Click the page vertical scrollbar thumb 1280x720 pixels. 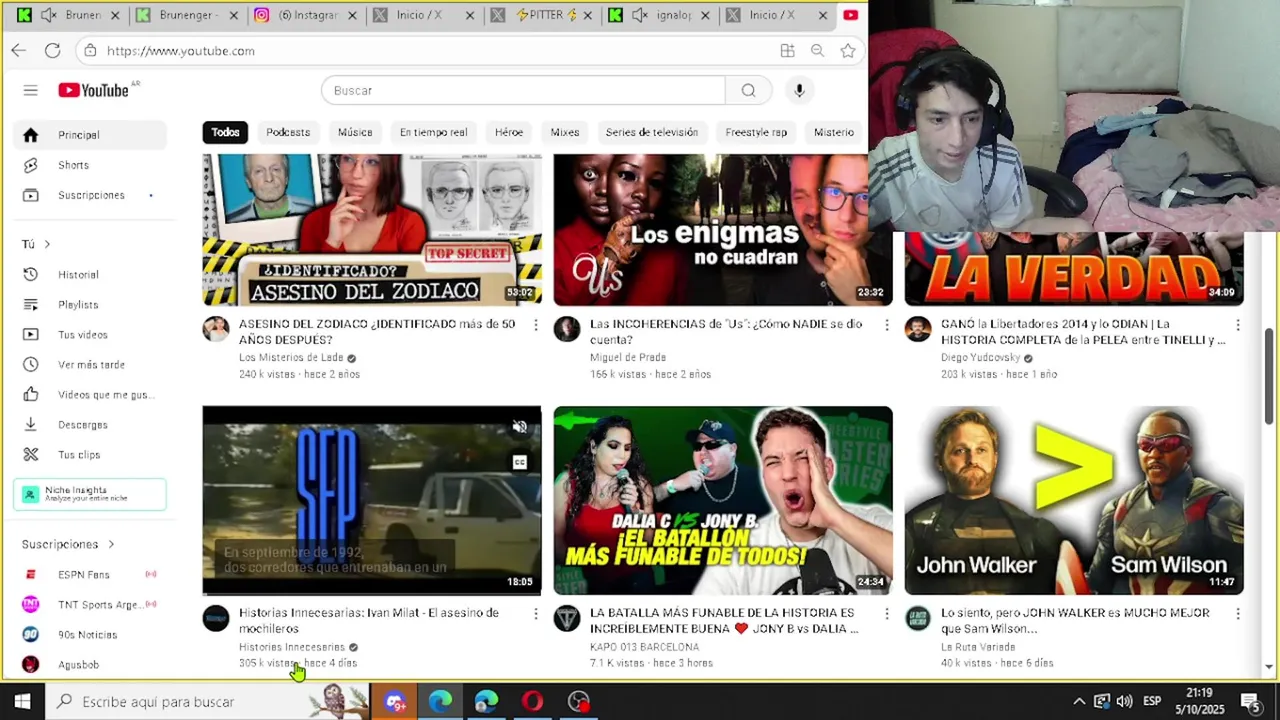tap(1269, 375)
